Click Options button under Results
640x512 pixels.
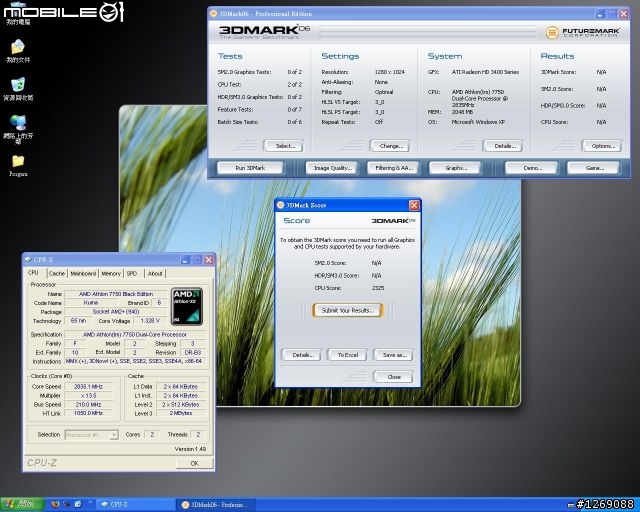[602, 146]
